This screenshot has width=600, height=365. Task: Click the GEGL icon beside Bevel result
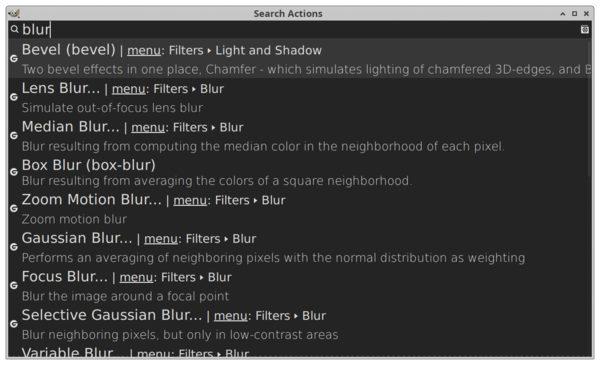[14, 59]
